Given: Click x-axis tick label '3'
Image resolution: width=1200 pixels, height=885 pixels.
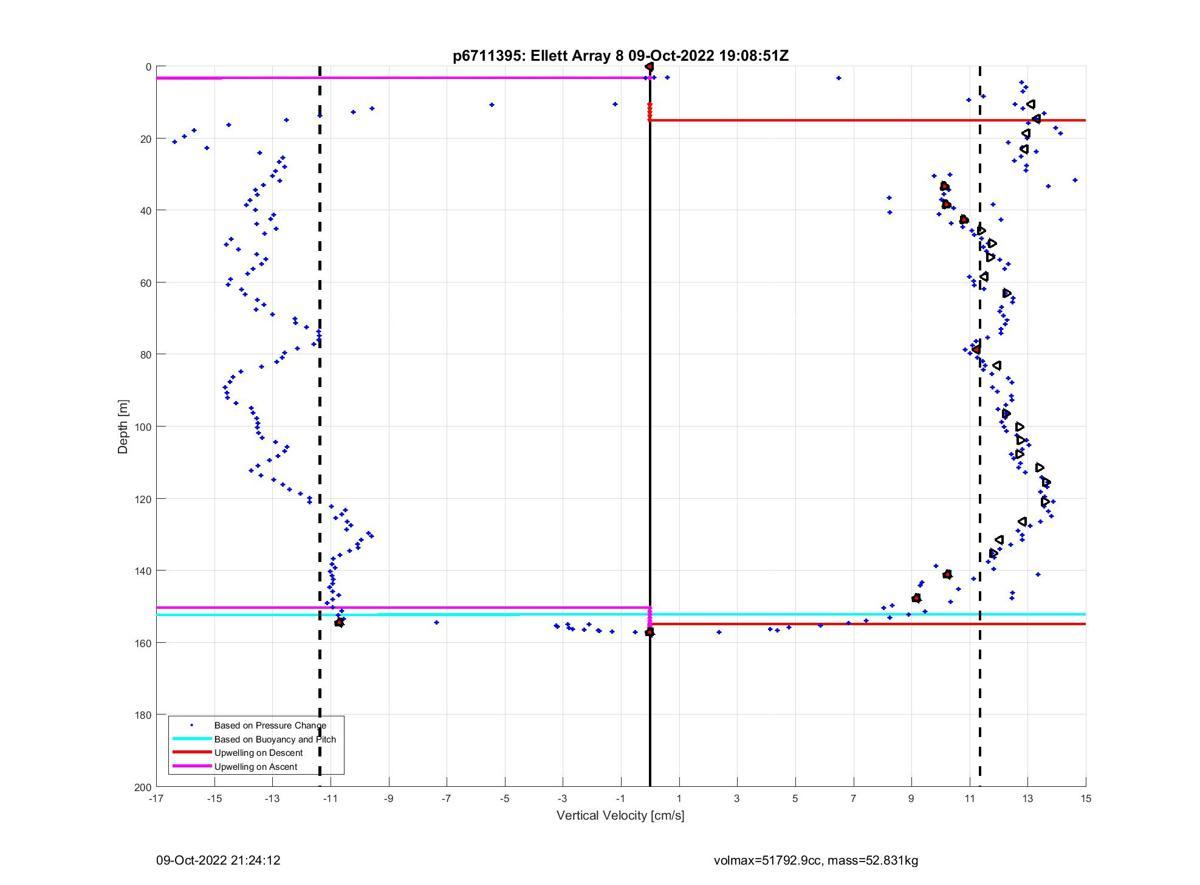Looking at the screenshot, I should 737,798.
